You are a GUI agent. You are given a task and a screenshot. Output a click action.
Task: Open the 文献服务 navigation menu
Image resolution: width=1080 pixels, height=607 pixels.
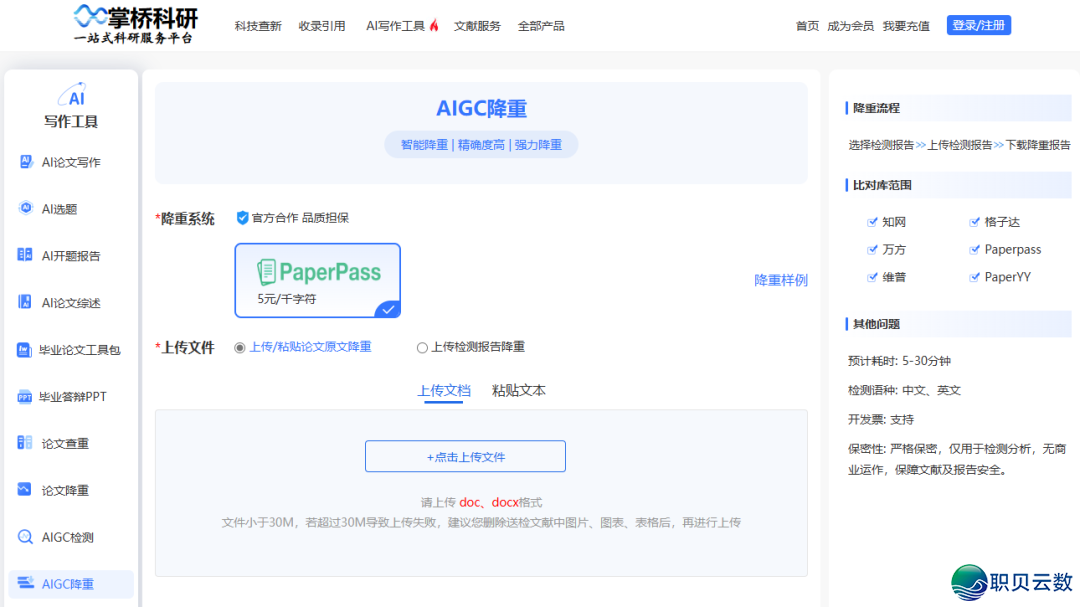[x=477, y=26]
